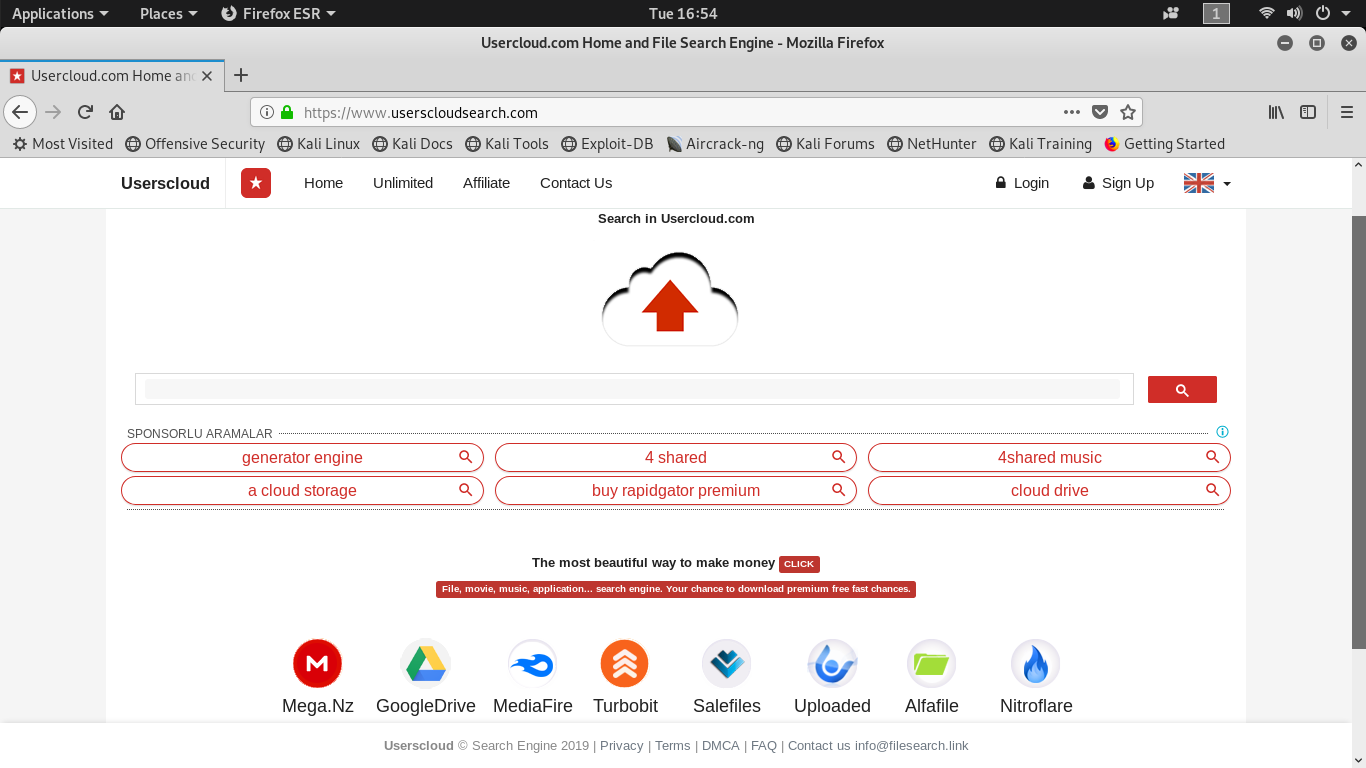Select the Home nav item
1366x768 pixels.
323,183
